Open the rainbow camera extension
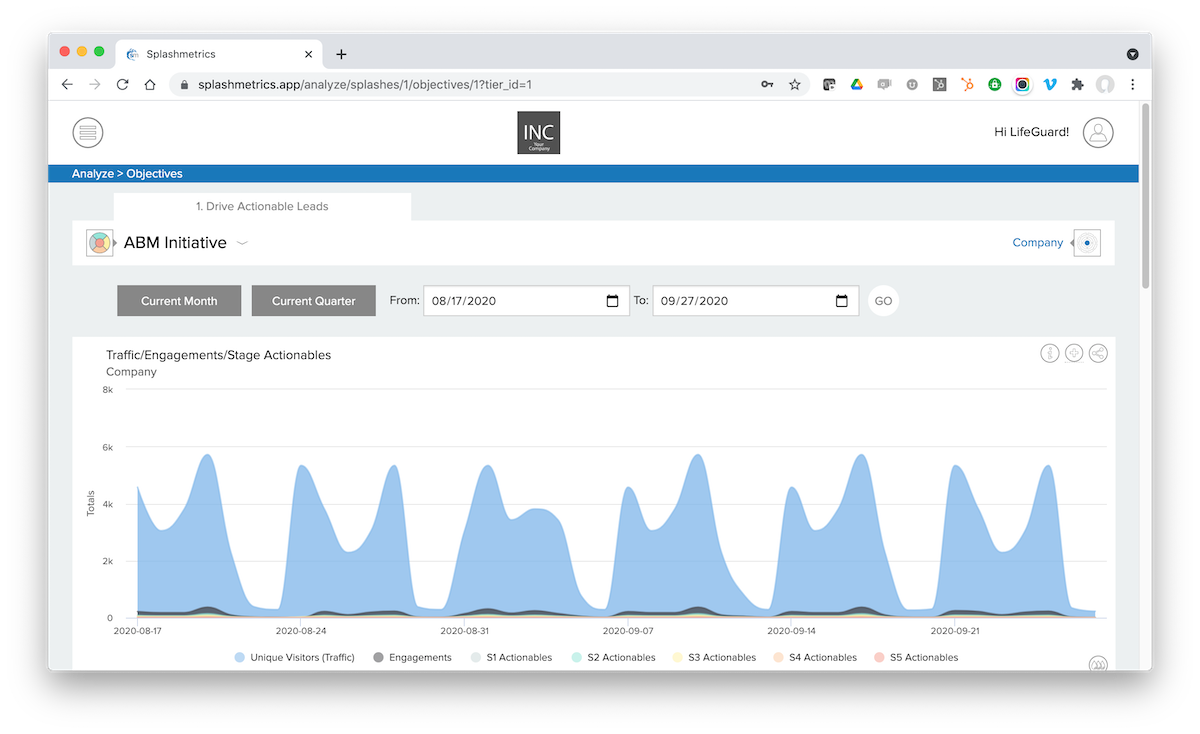The height and width of the screenshot is (734, 1200). click(x=1022, y=85)
